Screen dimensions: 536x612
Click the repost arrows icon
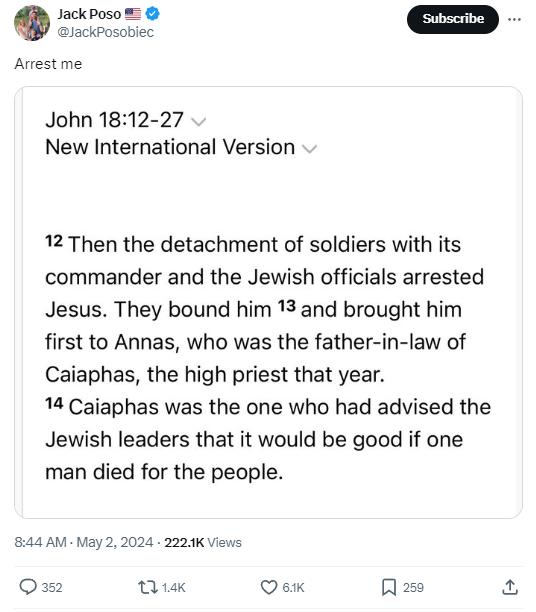(148, 587)
